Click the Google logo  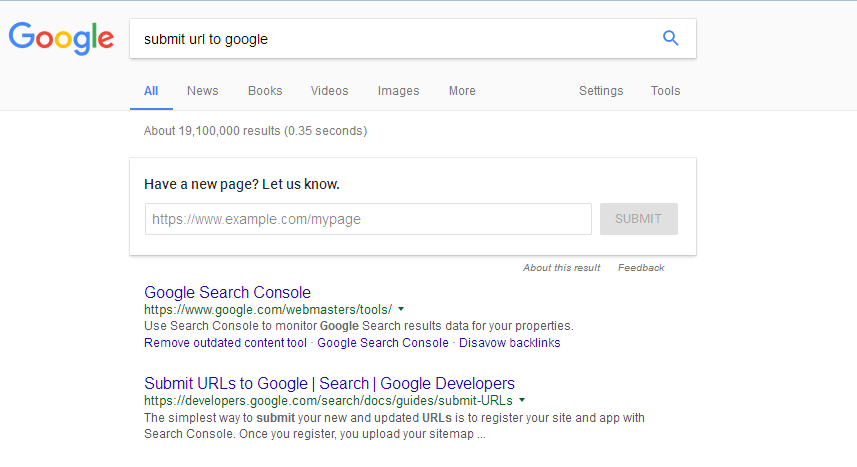tap(61, 38)
